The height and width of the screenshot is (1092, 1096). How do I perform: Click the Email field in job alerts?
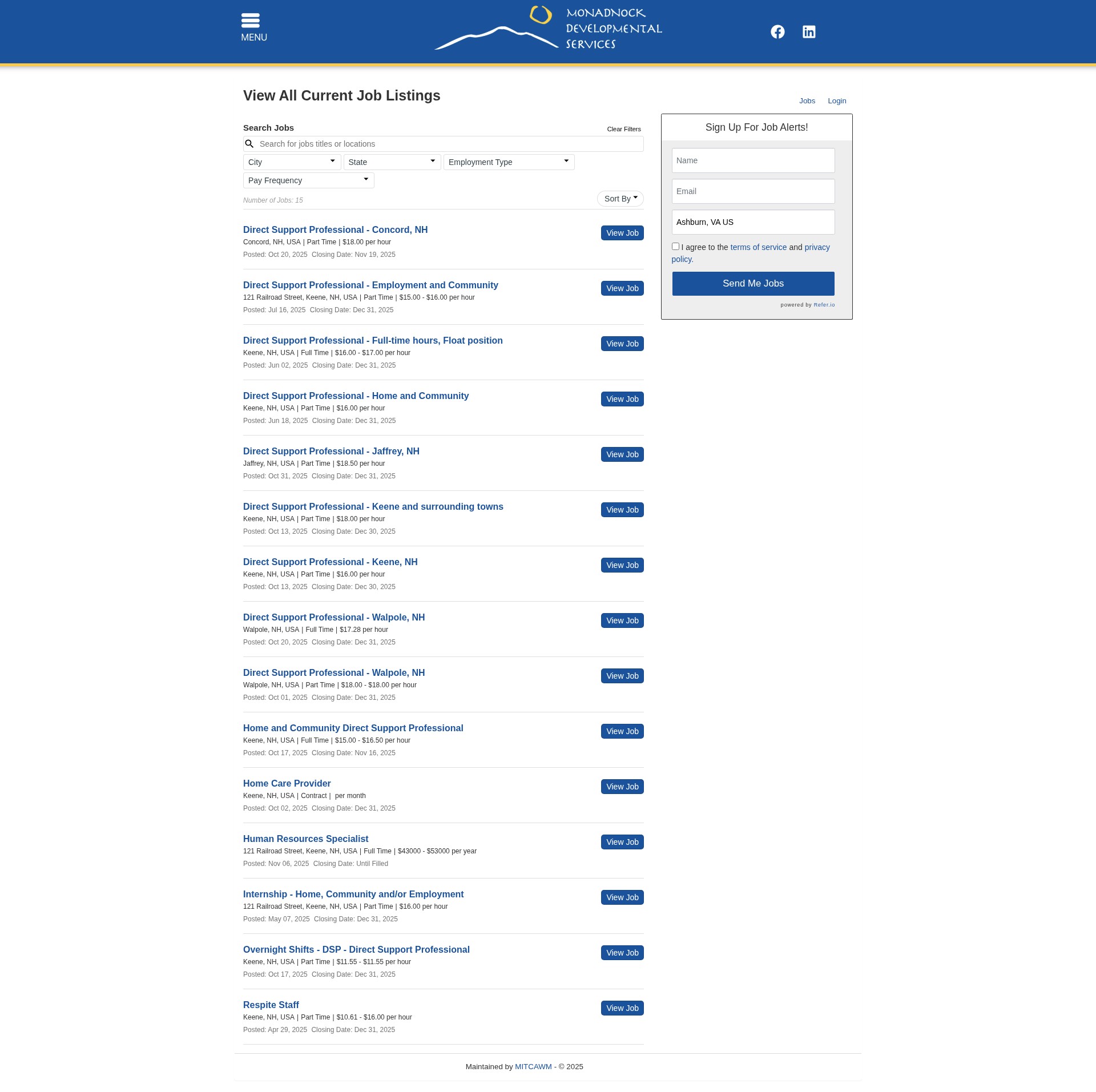tap(753, 191)
